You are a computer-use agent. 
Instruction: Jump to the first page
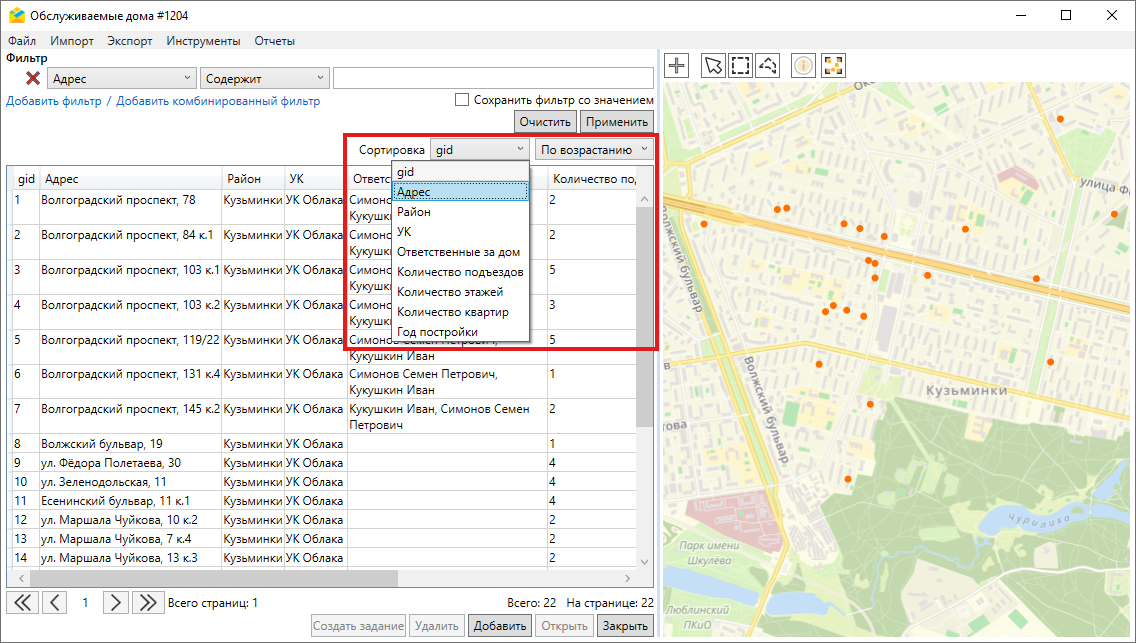click(x=22, y=602)
